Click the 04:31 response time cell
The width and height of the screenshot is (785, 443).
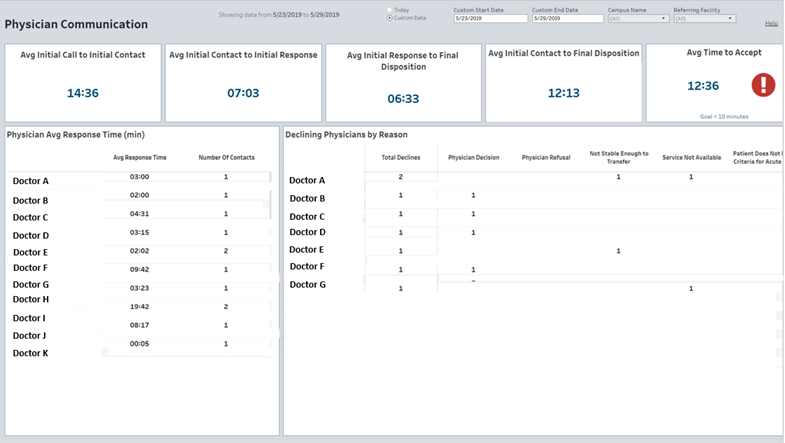(140, 214)
